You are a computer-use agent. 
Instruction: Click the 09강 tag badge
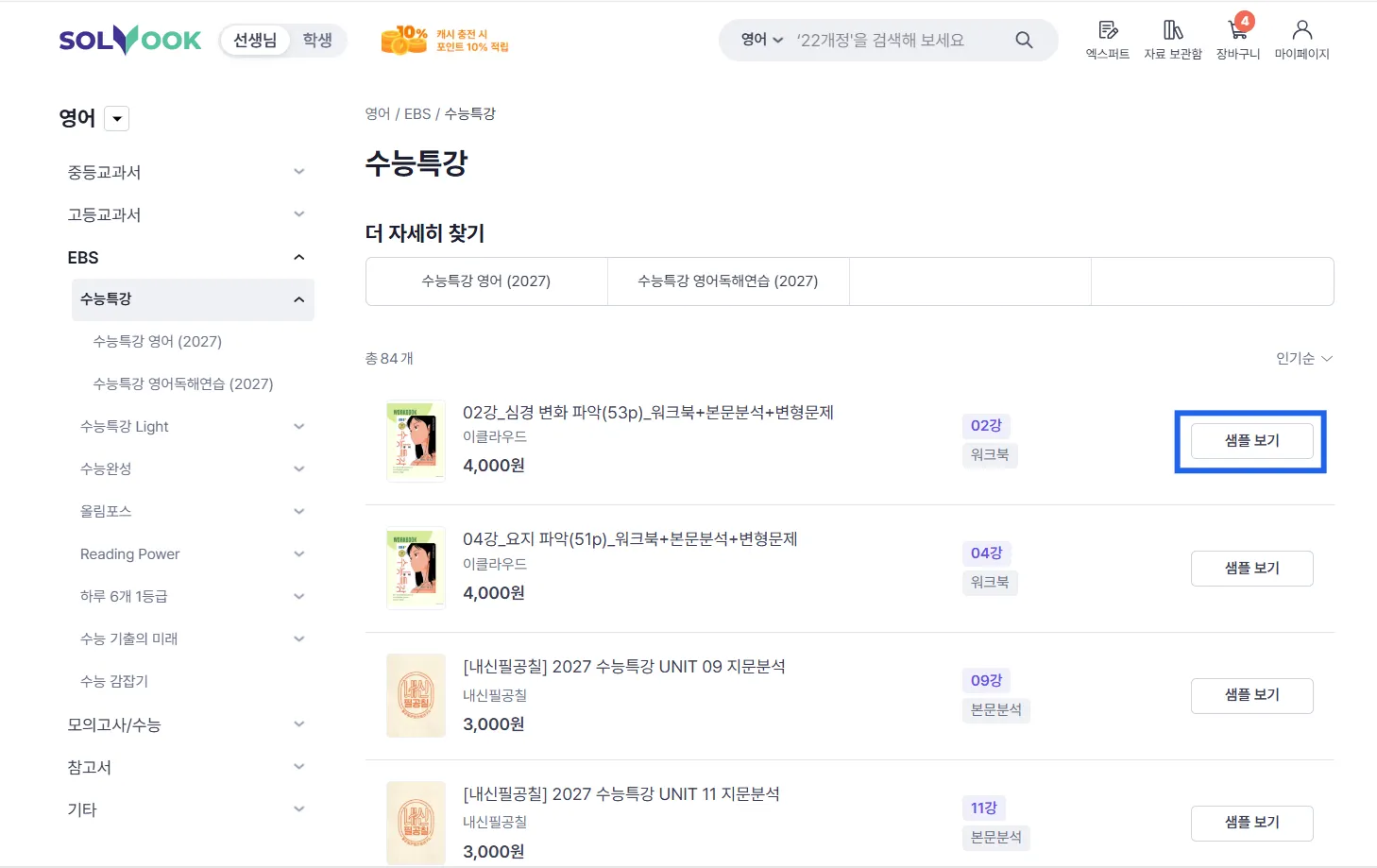tap(986, 680)
